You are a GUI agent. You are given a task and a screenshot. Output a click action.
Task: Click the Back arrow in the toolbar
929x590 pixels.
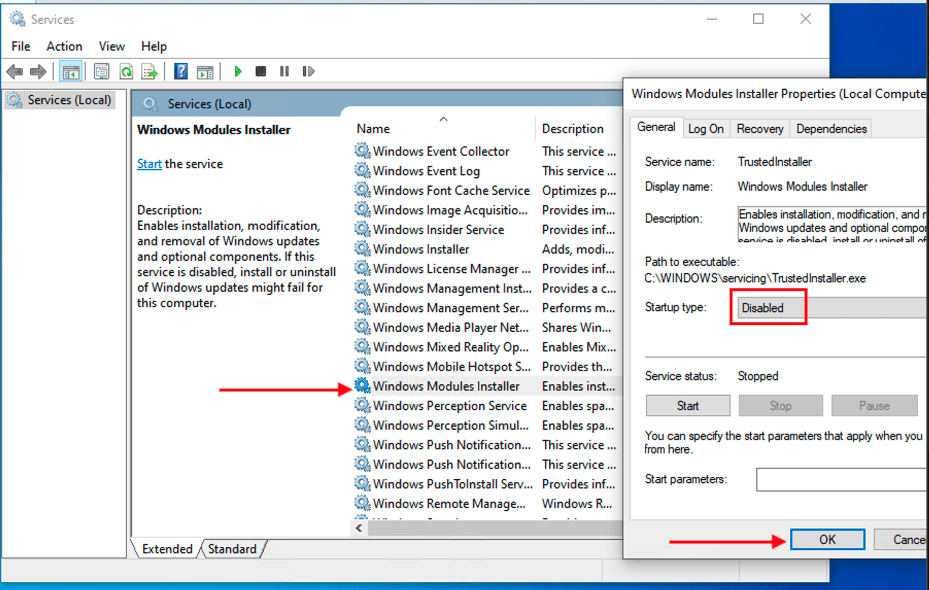point(14,71)
